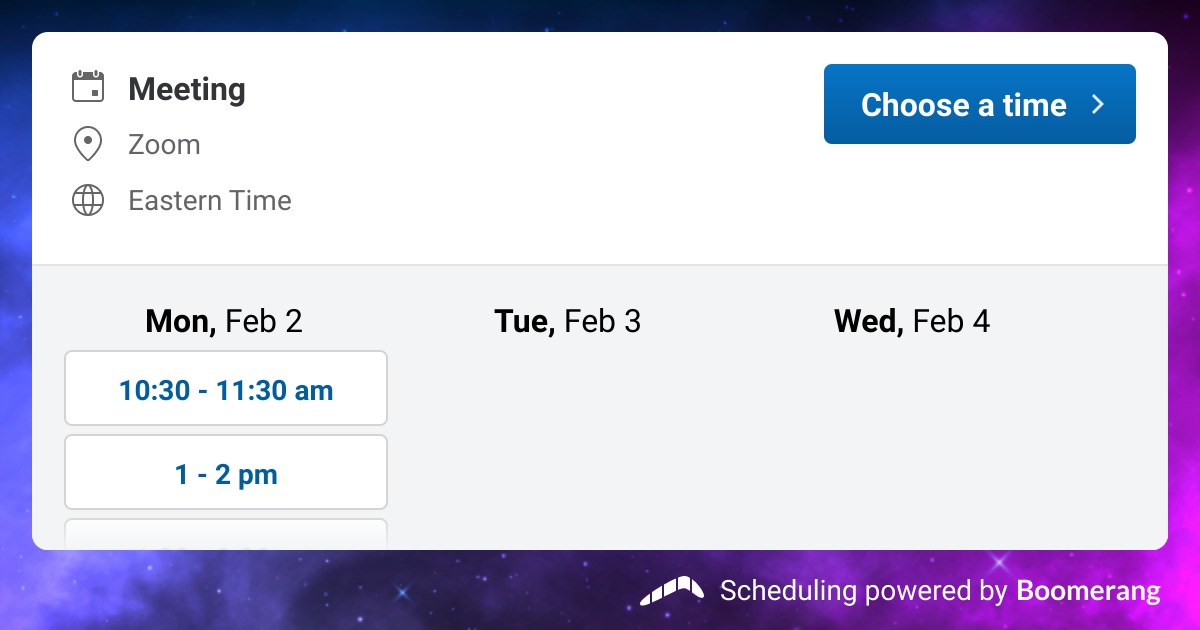Click the calendar icon beside Meeting

click(x=88, y=88)
